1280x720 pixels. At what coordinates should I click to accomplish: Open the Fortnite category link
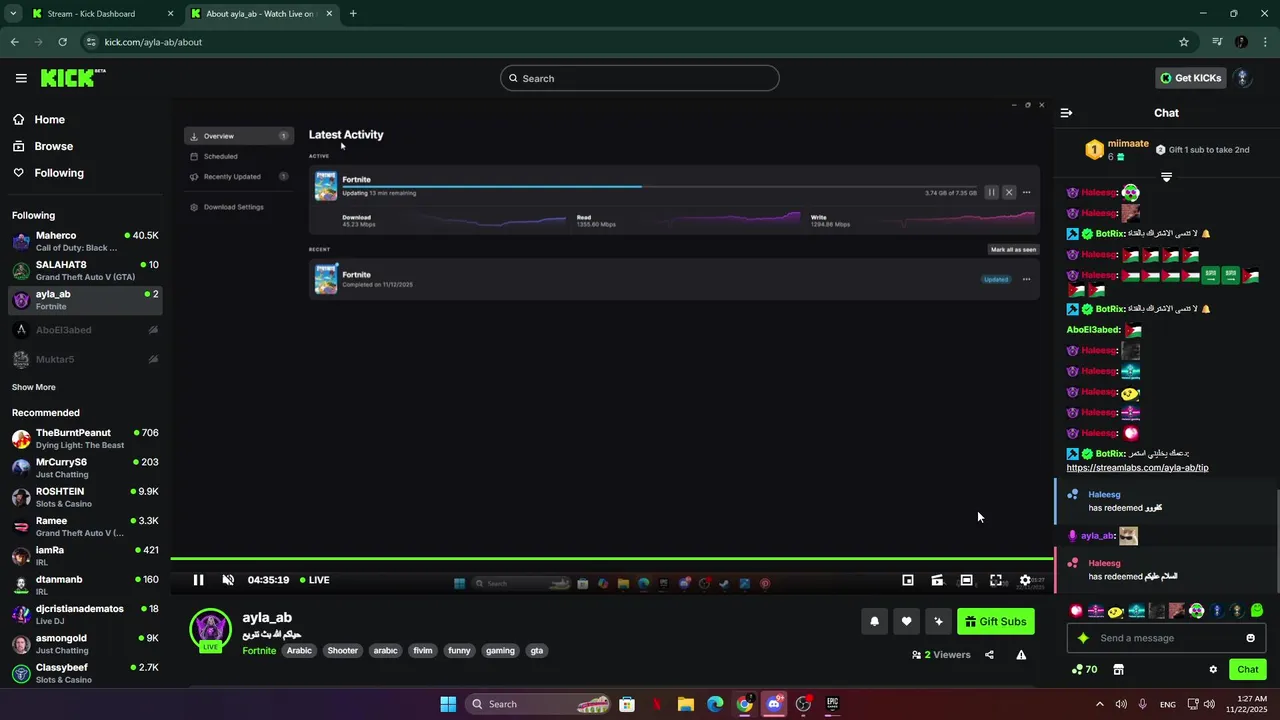pos(259,650)
